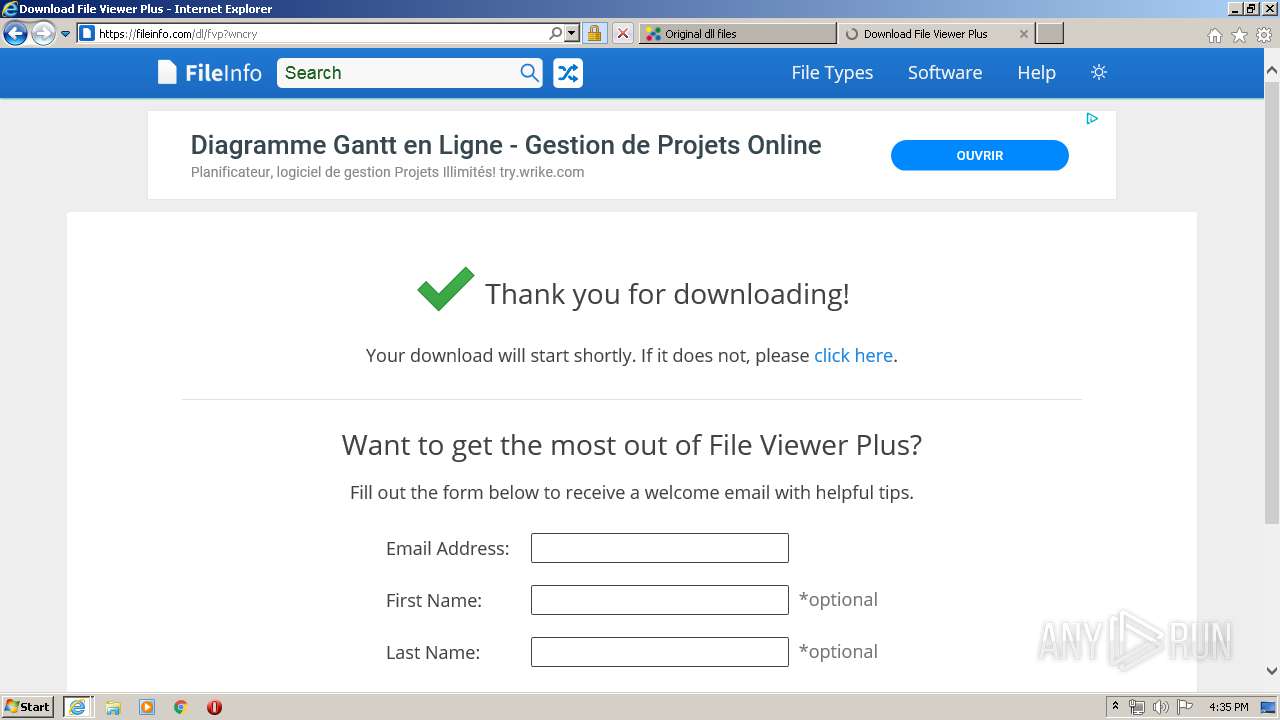Click the vertical scrollbar thumb
The width and height of the screenshot is (1280, 720).
(1272, 302)
